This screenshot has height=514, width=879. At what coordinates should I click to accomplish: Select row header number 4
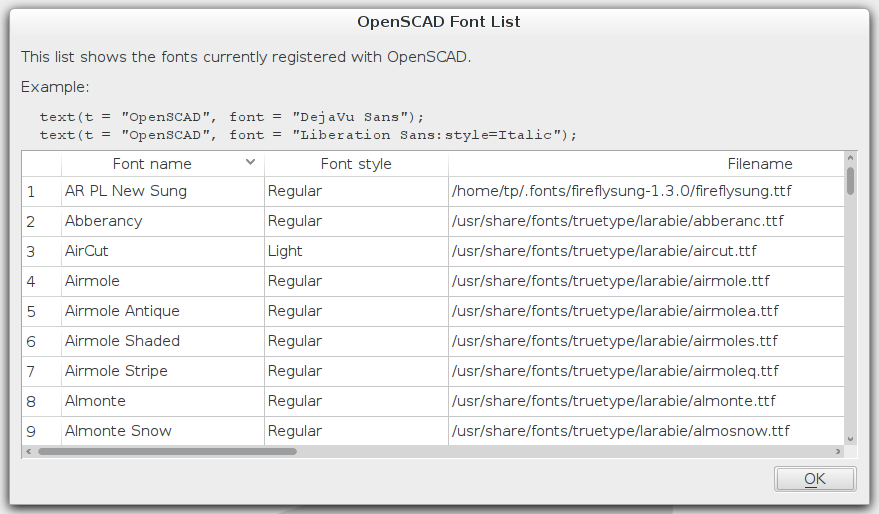[41, 281]
